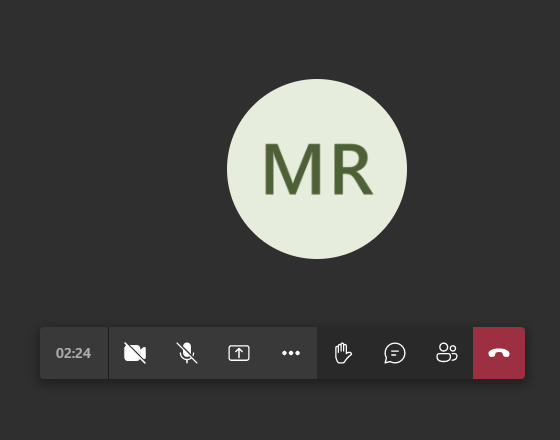
Task: Select the MR participant avatar
Action: pyautogui.click(x=317, y=169)
